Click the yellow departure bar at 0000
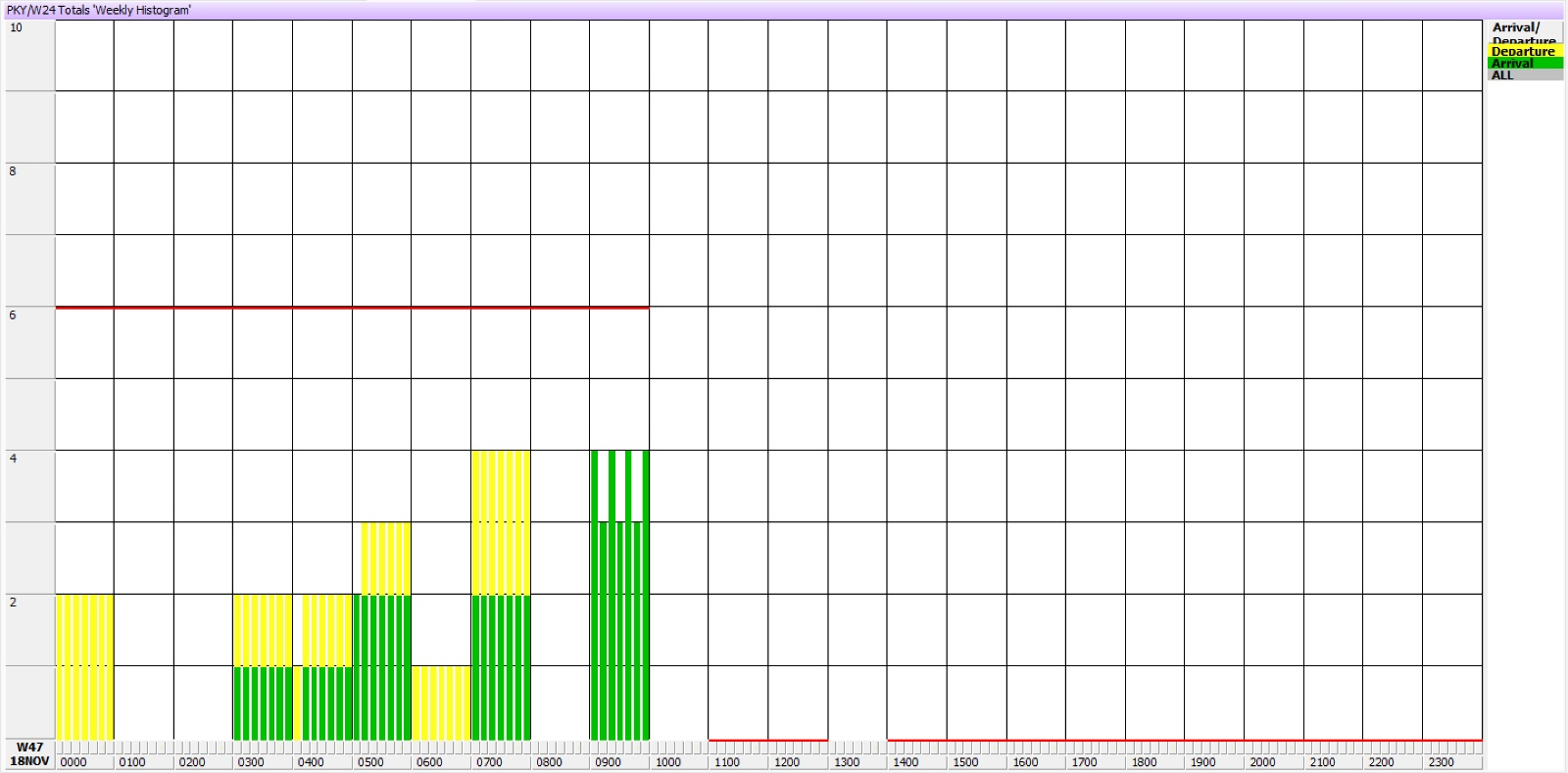Screen dimensions: 1568x773 [x=84, y=666]
